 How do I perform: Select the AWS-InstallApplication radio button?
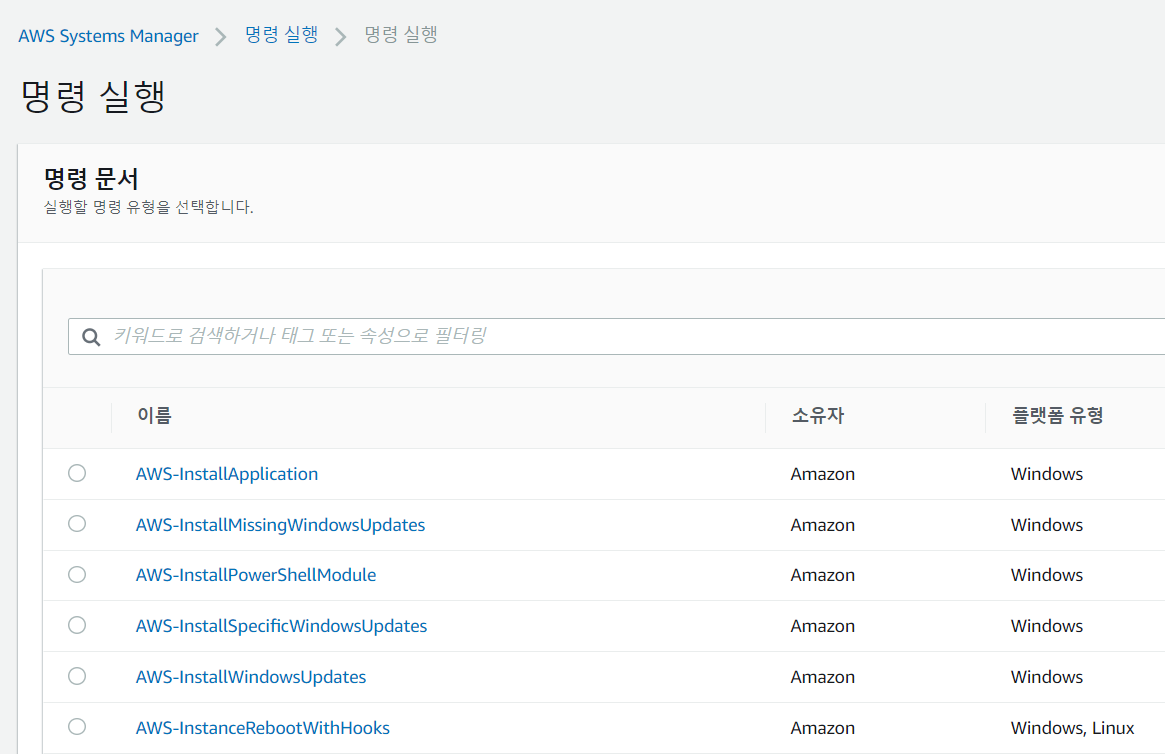[x=77, y=473]
